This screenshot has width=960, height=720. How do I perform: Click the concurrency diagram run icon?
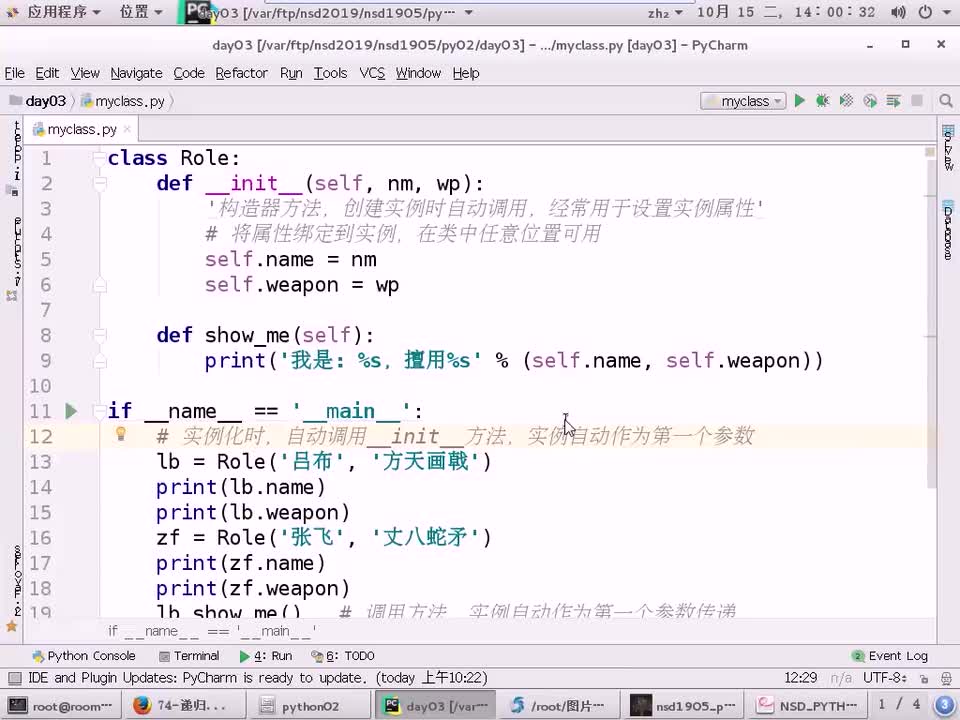893,101
